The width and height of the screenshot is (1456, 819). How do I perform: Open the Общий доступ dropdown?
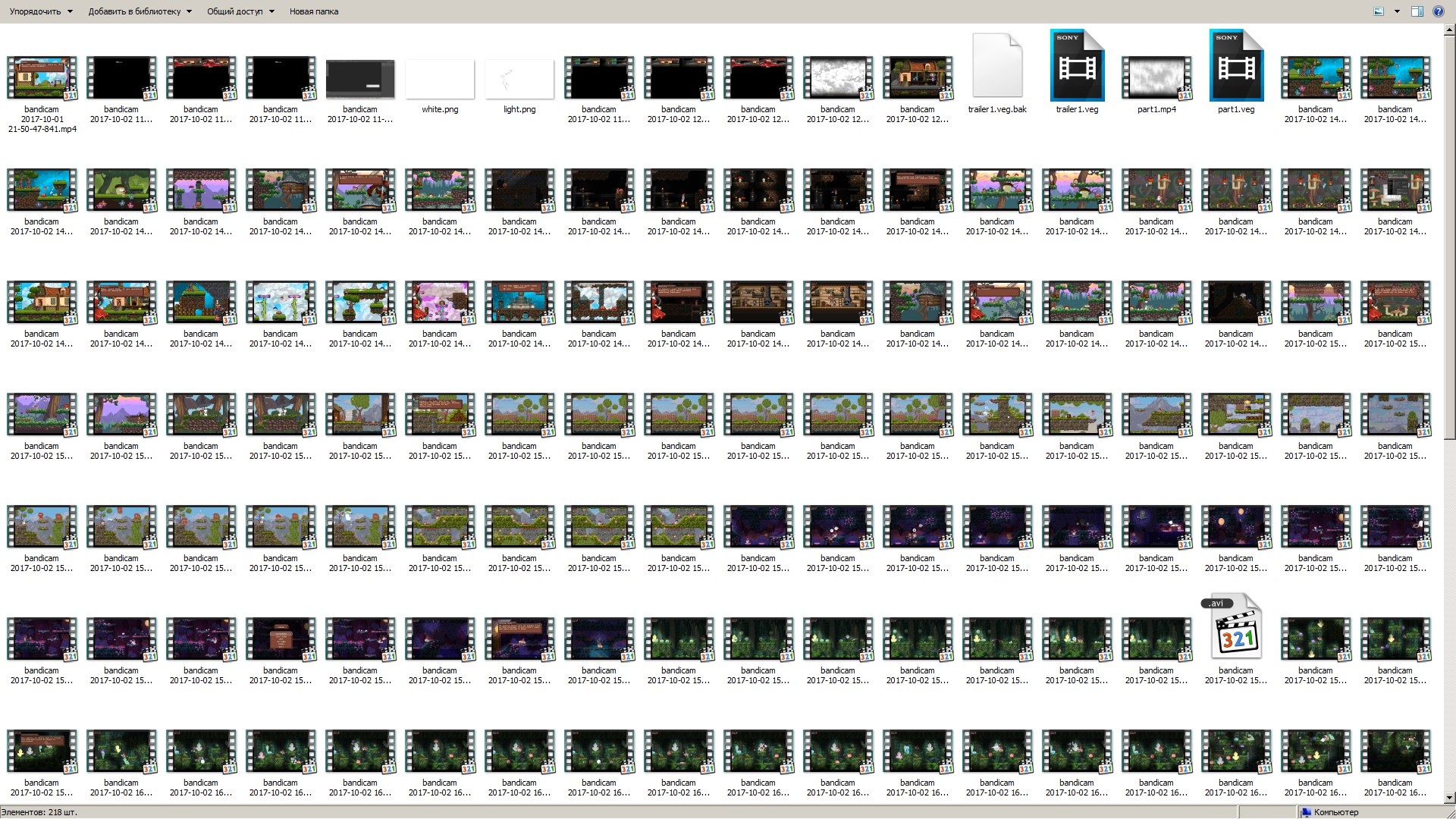point(240,11)
